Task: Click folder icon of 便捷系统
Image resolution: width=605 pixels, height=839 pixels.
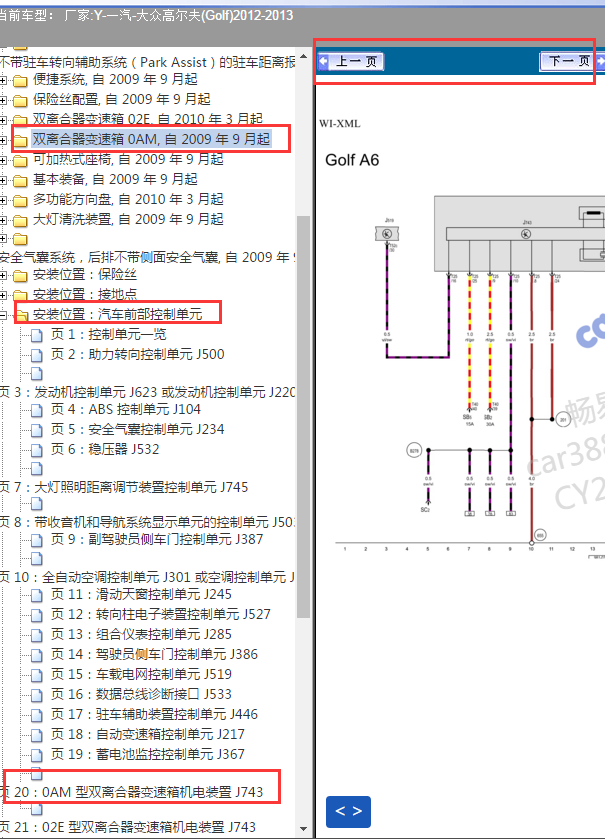Action: pyautogui.click(x=20, y=81)
